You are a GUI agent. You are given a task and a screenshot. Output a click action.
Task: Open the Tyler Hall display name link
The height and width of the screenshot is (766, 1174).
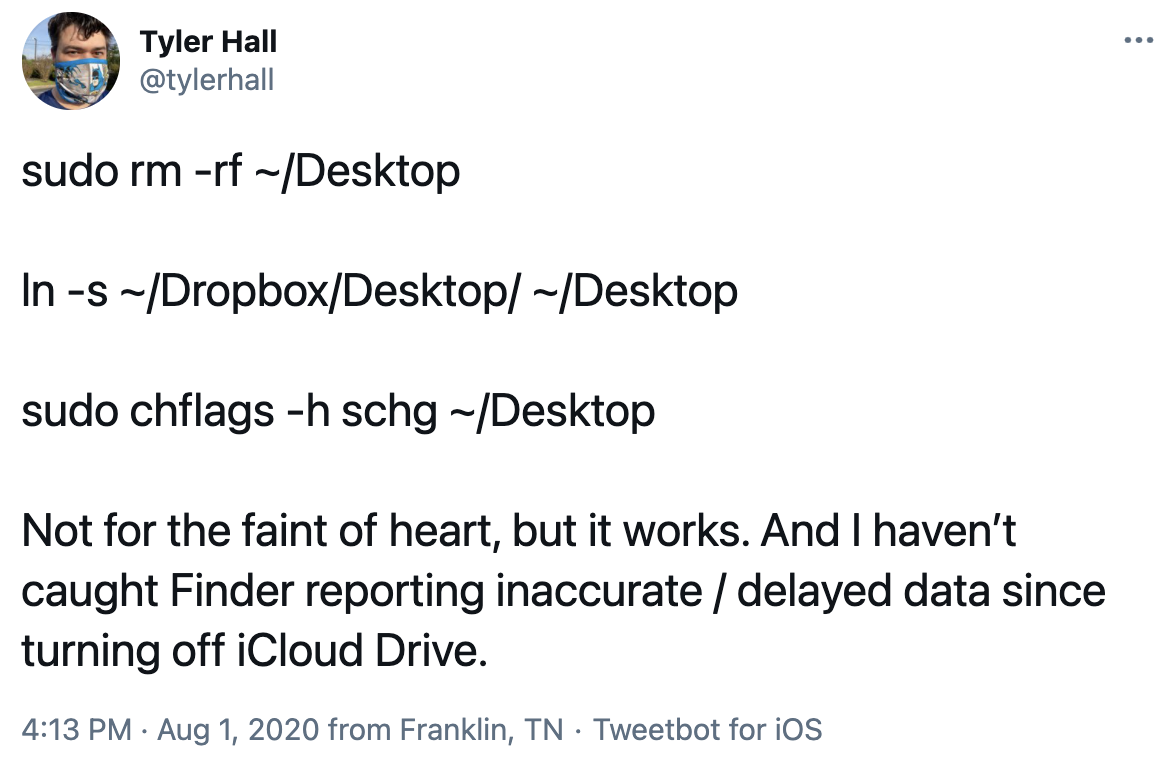[208, 42]
